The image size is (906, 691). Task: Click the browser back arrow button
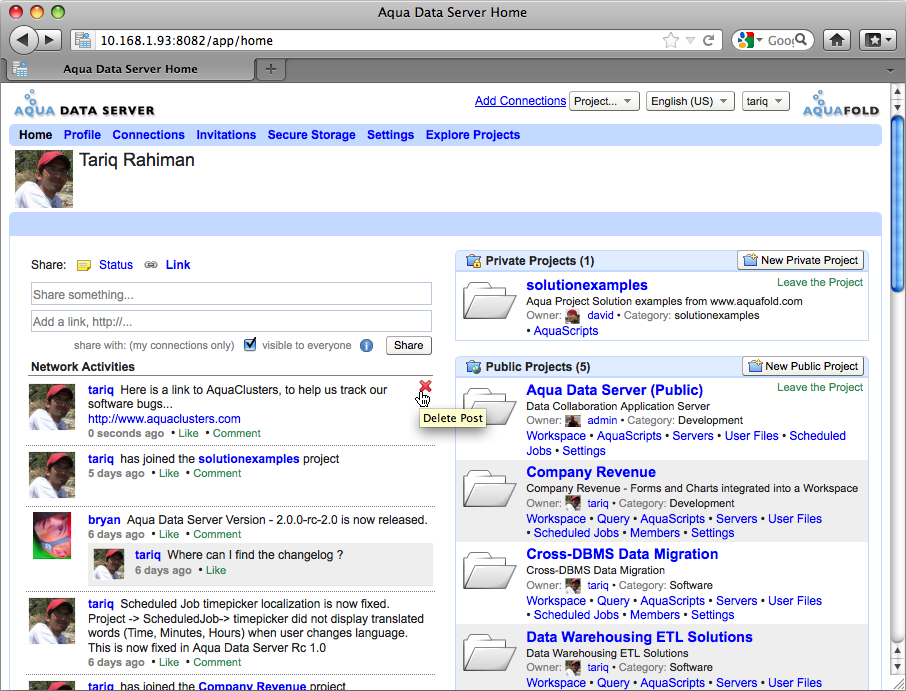pyautogui.click(x=23, y=40)
